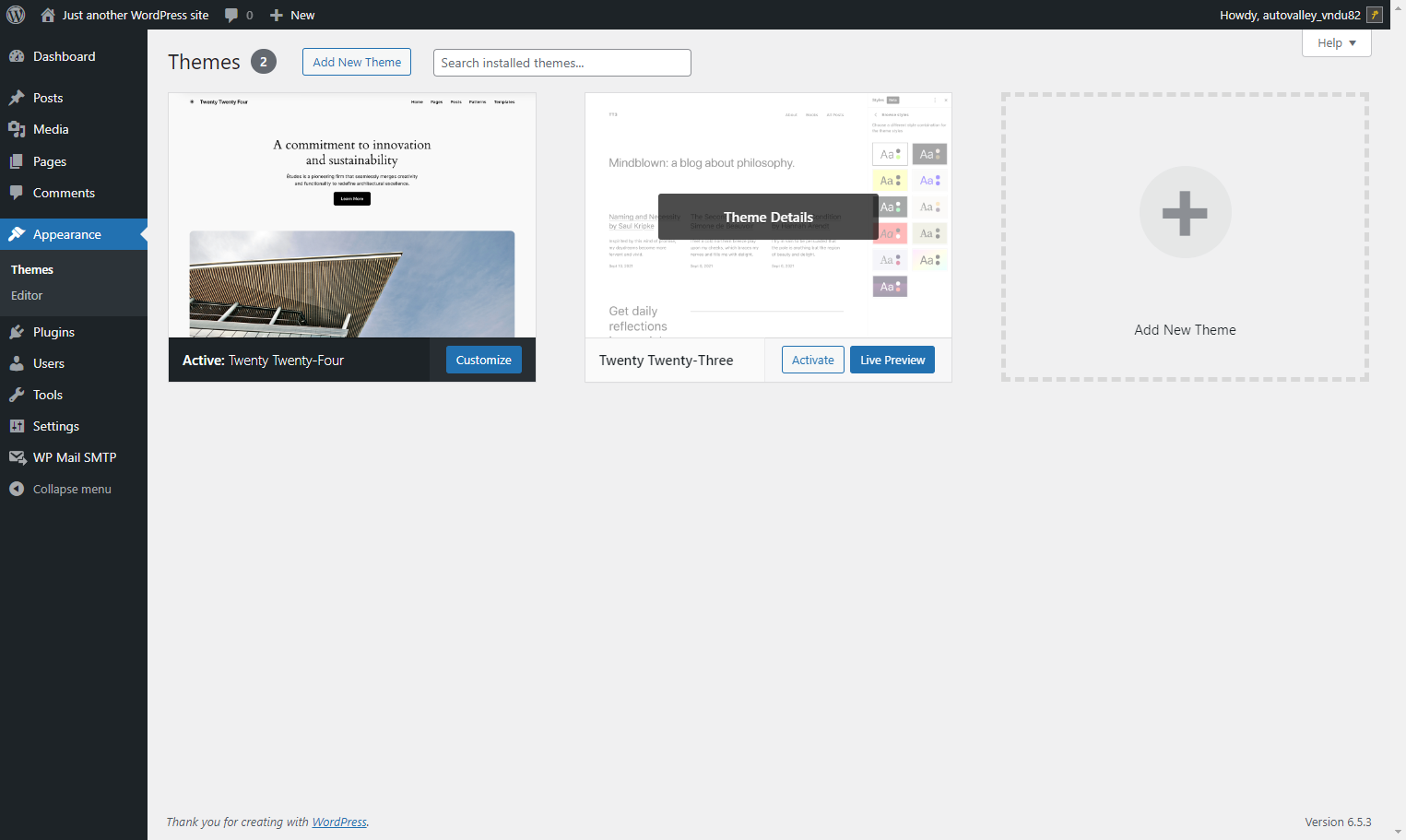Open the Comments sidebar section

click(74, 193)
